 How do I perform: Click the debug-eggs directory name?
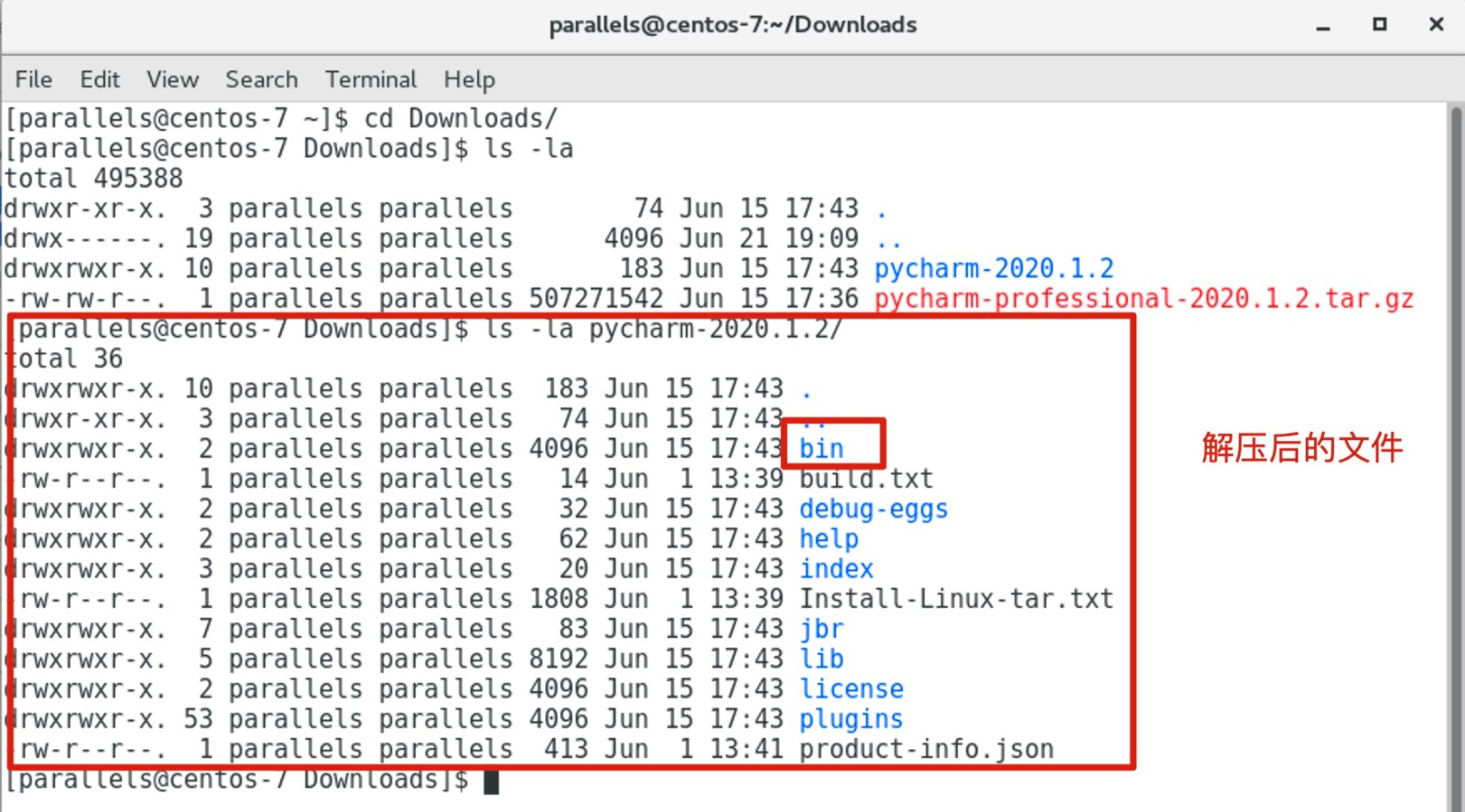coord(874,509)
